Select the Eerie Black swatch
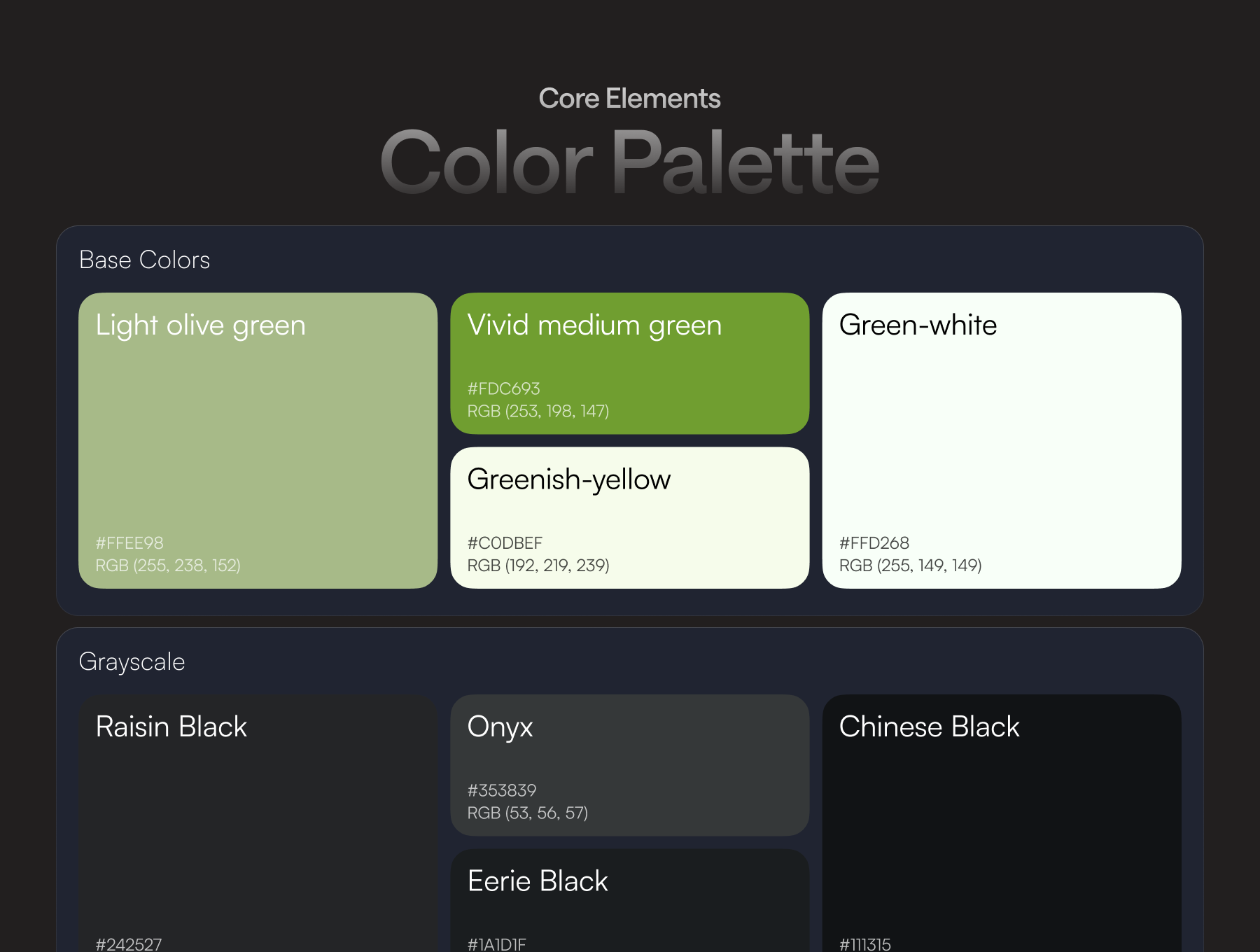The height and width of the screenshot is (952, 1260). click(x=630, y=900)
